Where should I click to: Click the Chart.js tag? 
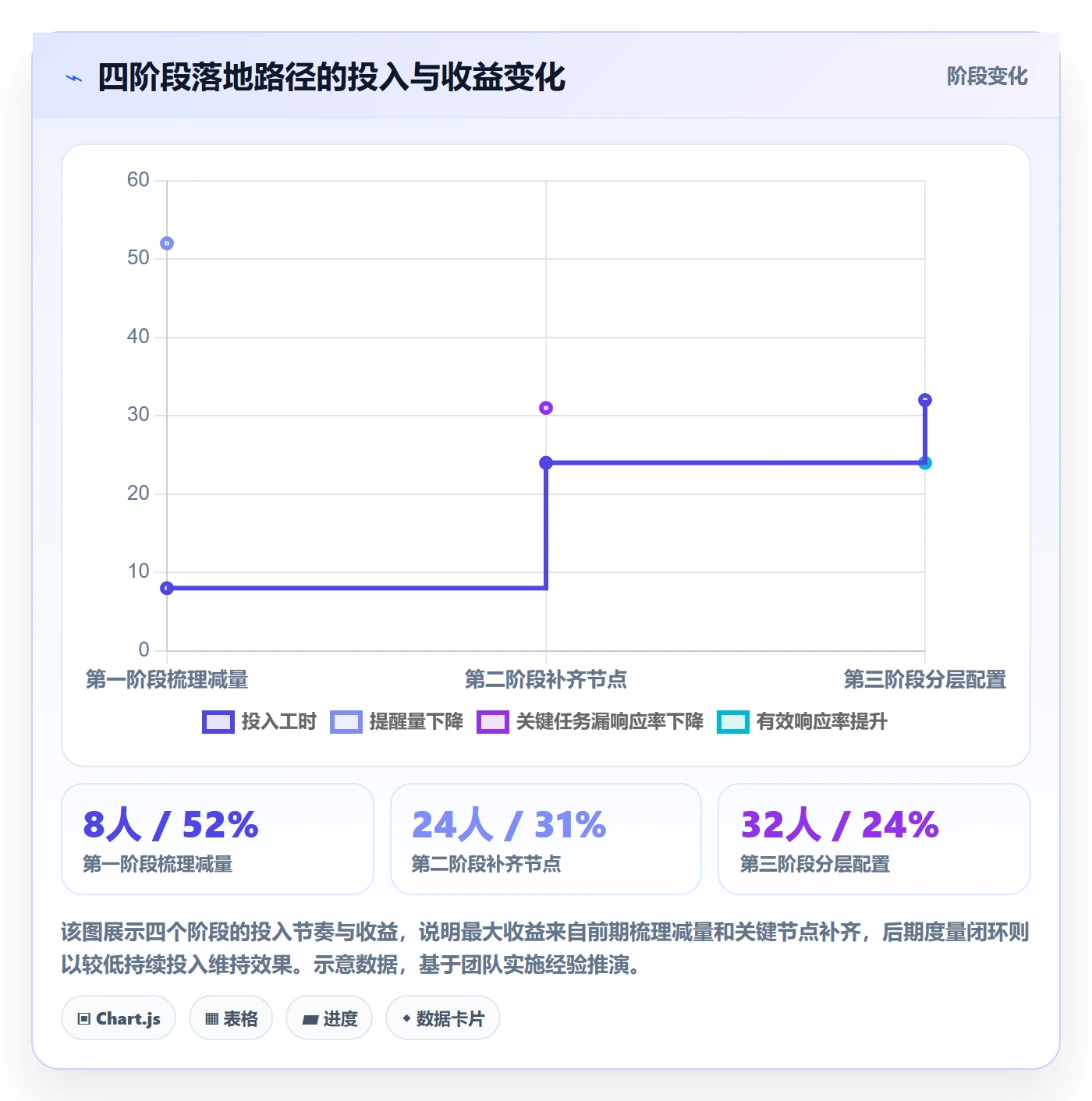(x=119, y=1018)
